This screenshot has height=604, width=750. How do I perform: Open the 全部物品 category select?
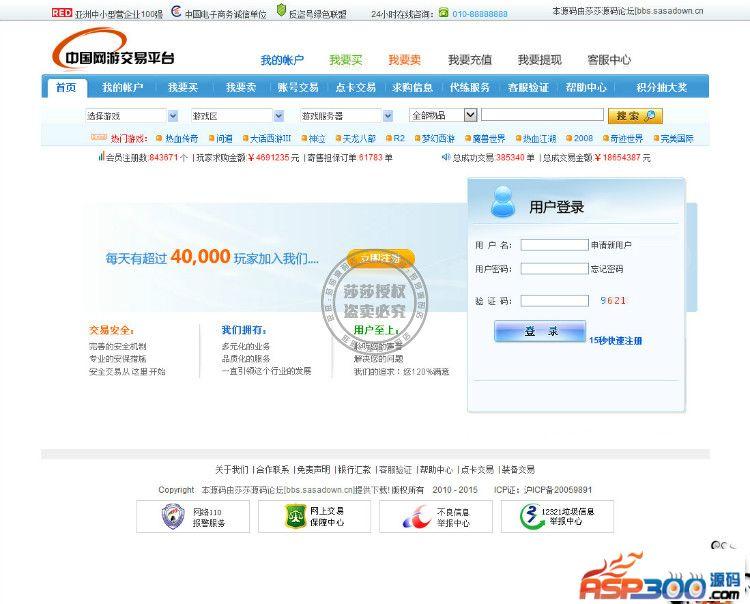point(443,115)
